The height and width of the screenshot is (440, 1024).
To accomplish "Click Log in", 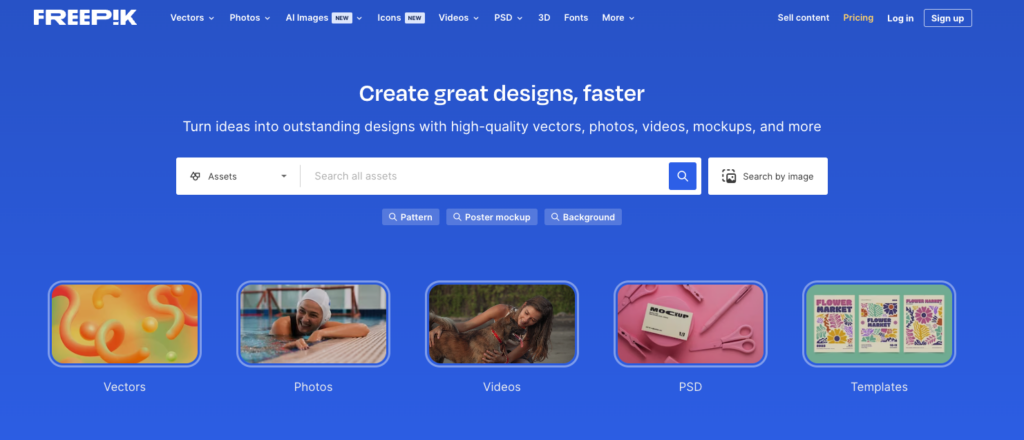I will [x=900, y=18].
